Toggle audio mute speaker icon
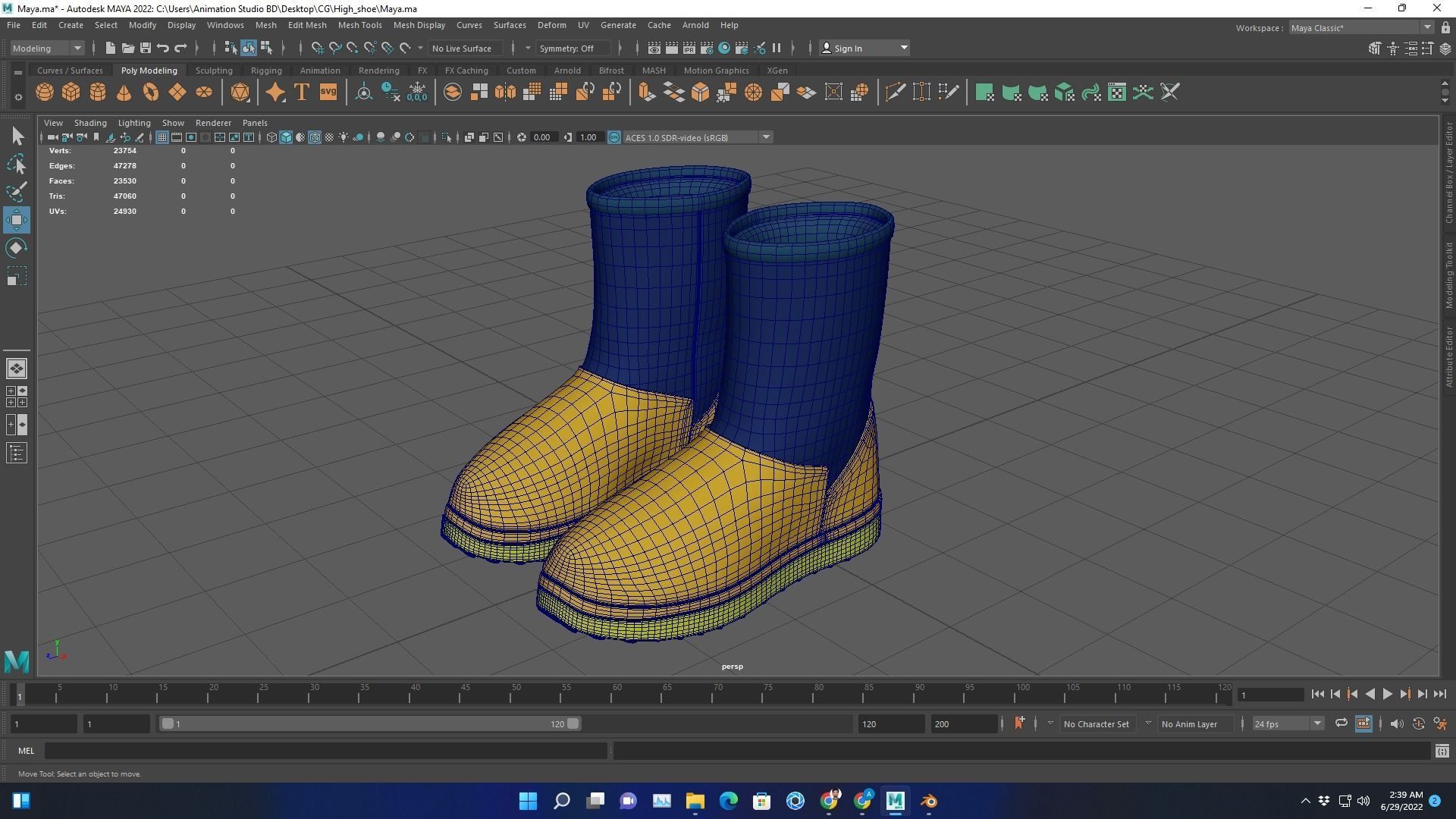Image resolution: width=1456 pixels, height=819 pixels. tap(1397, 723)
